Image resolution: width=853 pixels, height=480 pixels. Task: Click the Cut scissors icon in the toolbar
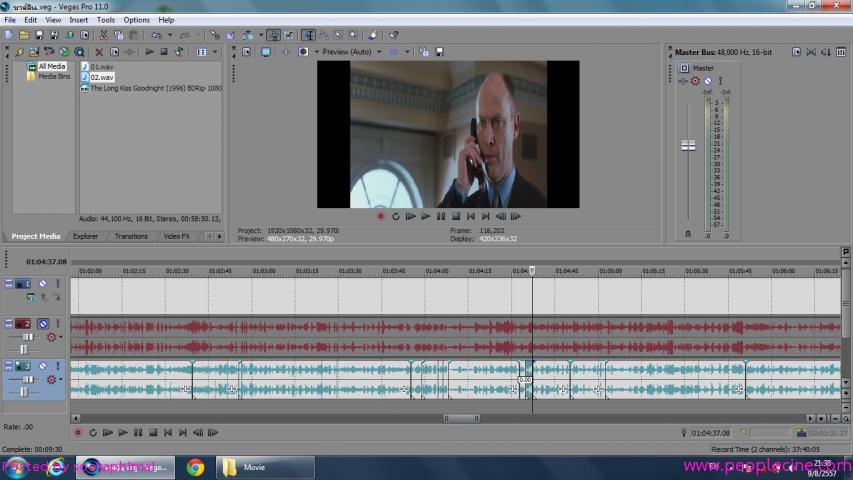tap(103, 35)
